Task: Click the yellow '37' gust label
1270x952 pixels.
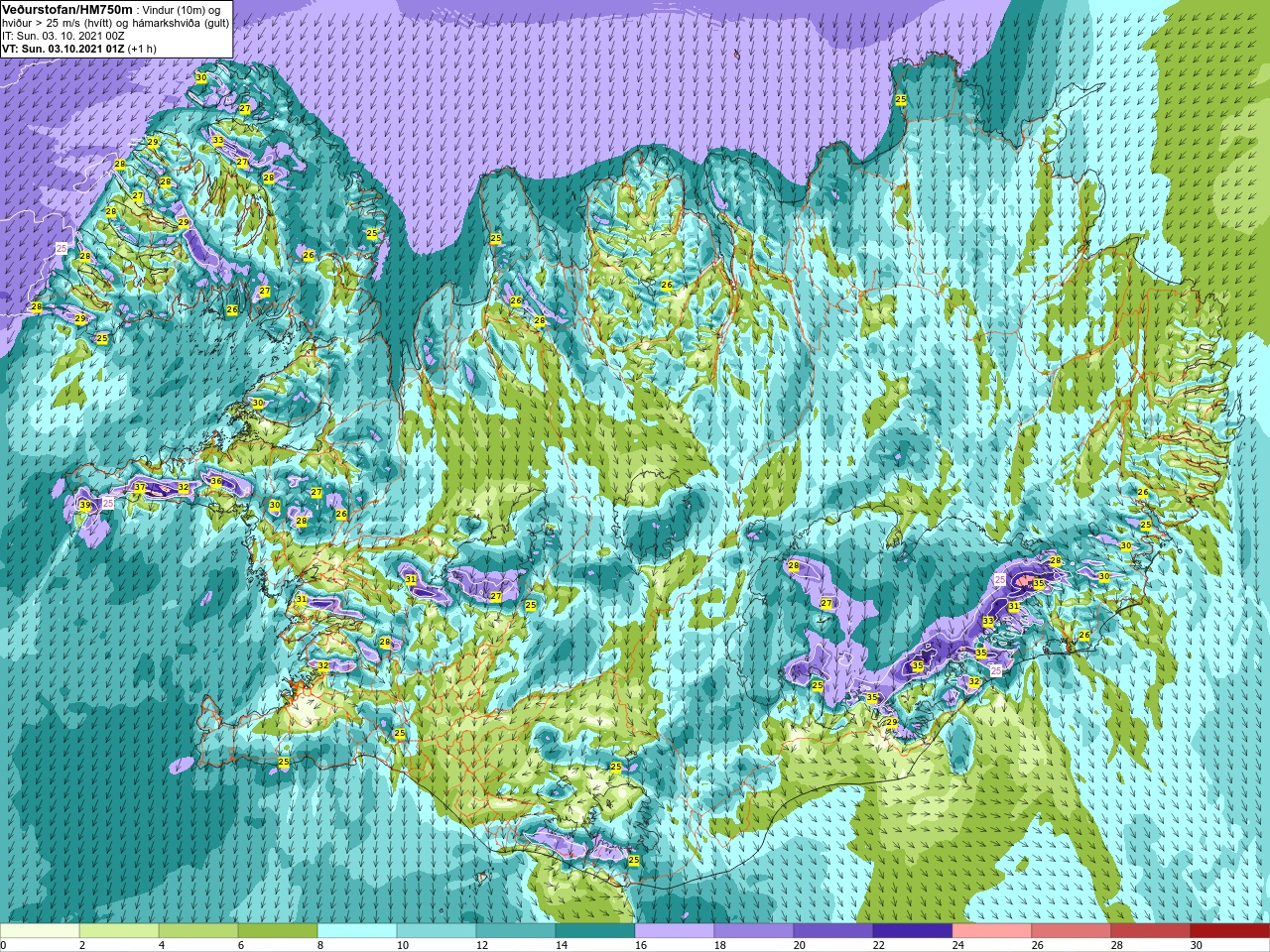Action: point(140,488)
